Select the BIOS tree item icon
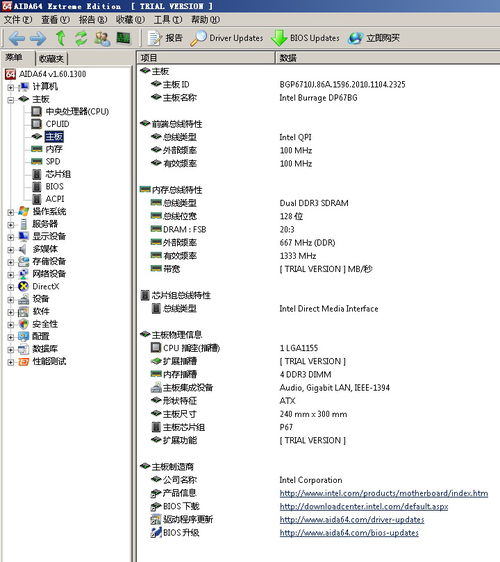 click(x=37, y=187)
